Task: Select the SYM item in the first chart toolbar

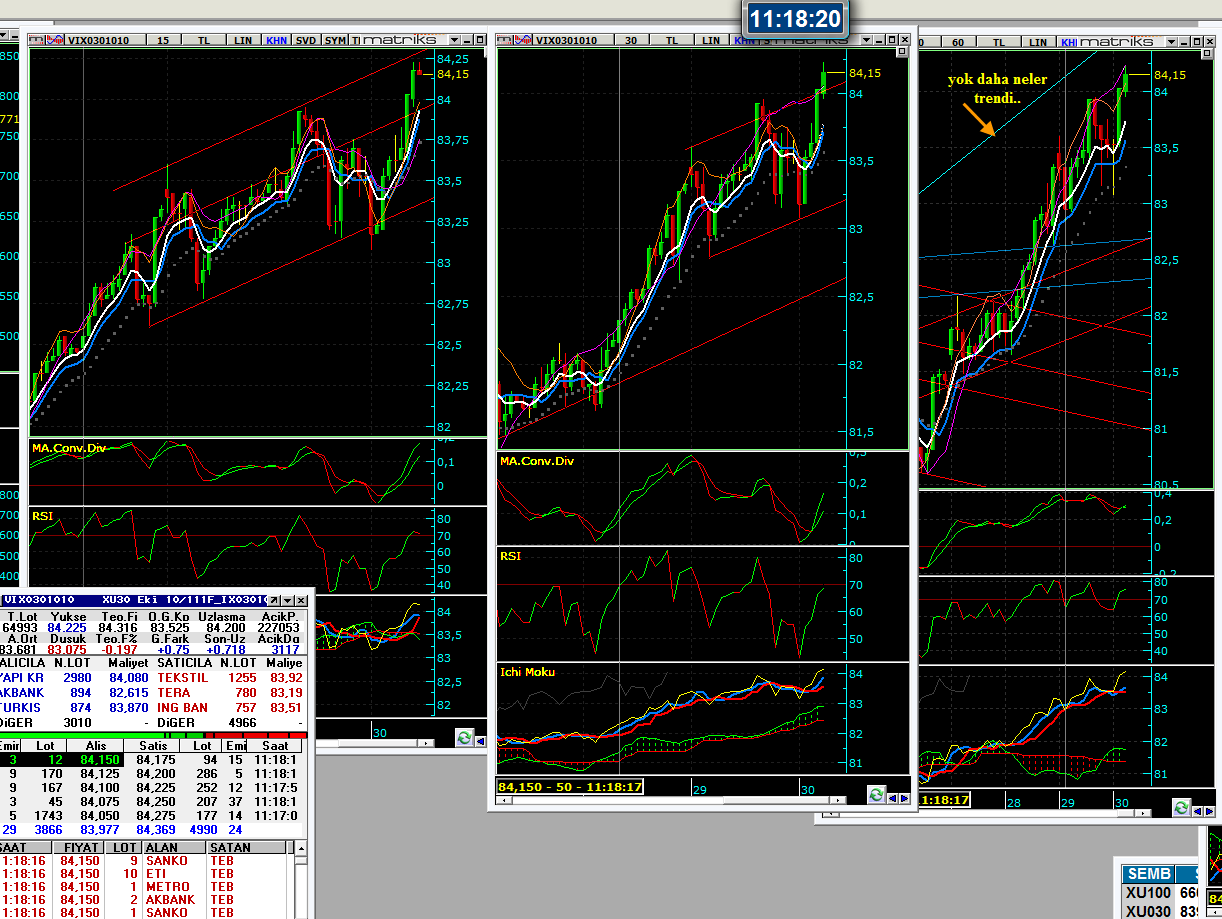Action: [335, 40]
